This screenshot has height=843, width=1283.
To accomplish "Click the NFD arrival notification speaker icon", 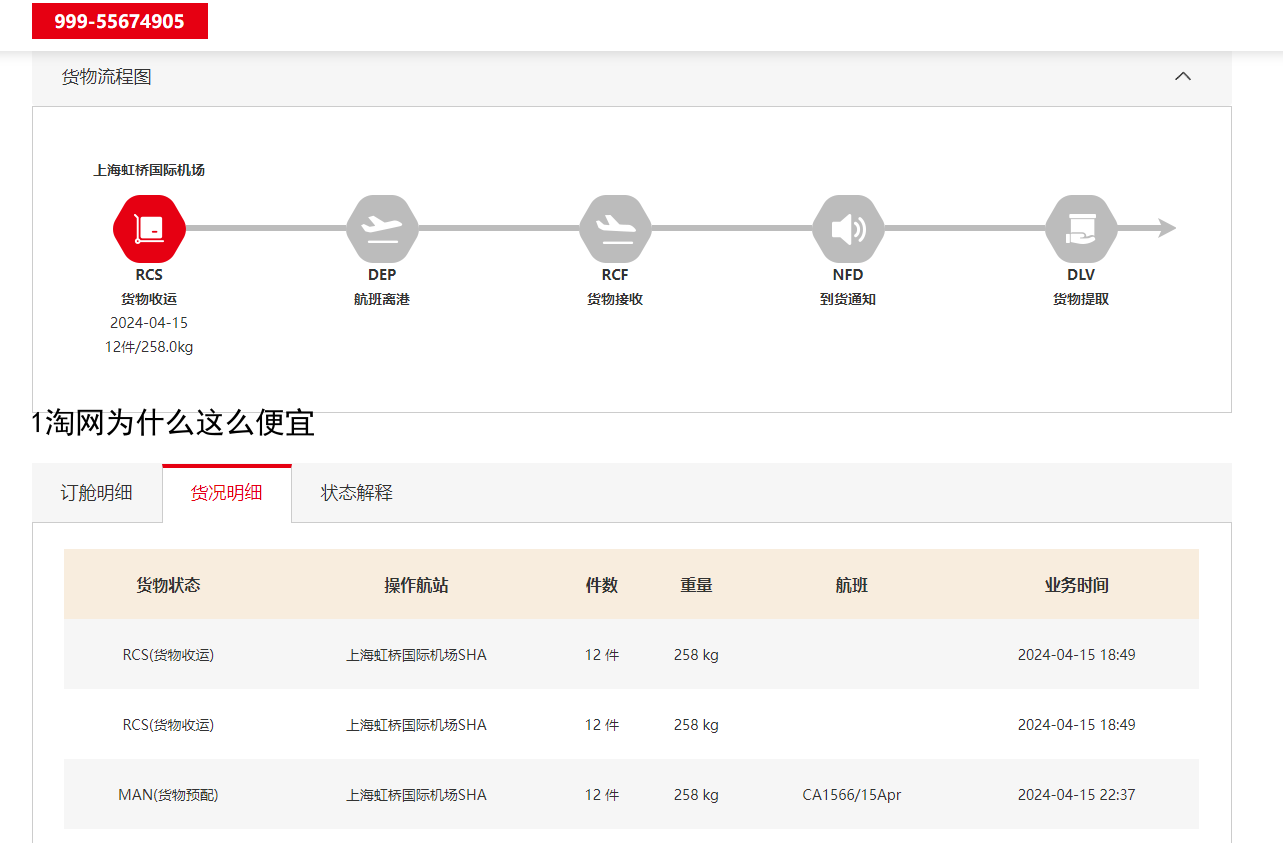I will 848,229.
